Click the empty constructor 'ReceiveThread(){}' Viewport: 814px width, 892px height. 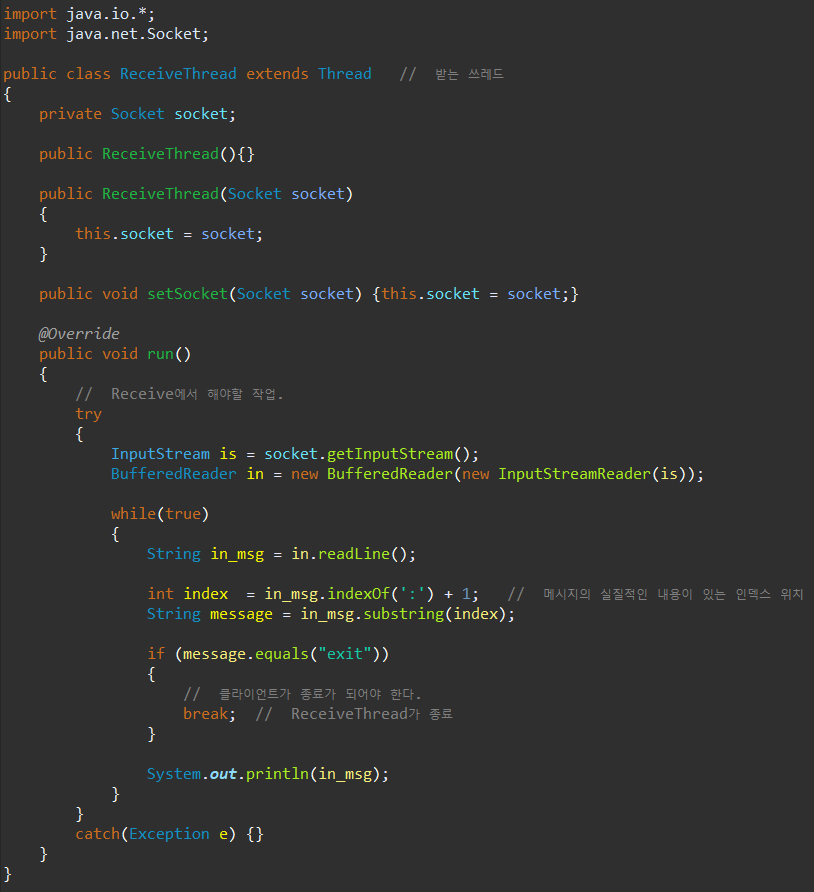click(x=178, y=154)
